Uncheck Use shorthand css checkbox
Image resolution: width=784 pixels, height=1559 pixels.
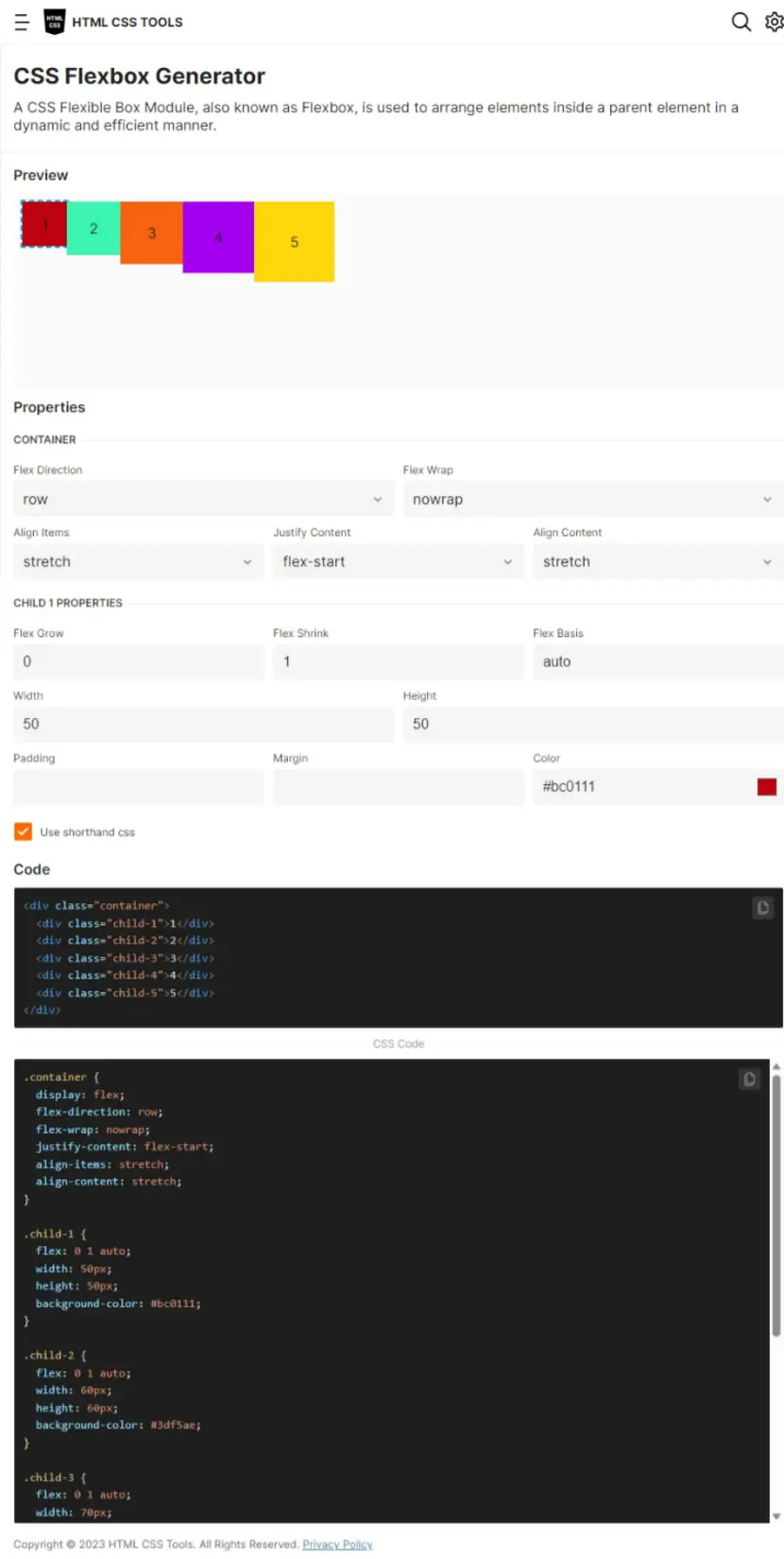[x=23, y=831]
